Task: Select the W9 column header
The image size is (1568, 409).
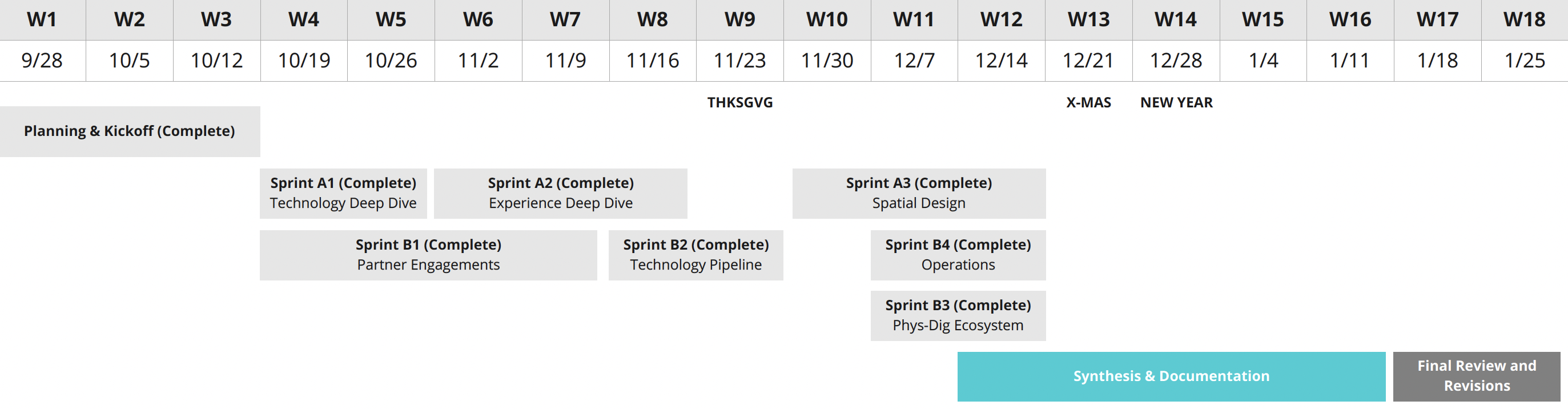Action: [x=739, y=20]
